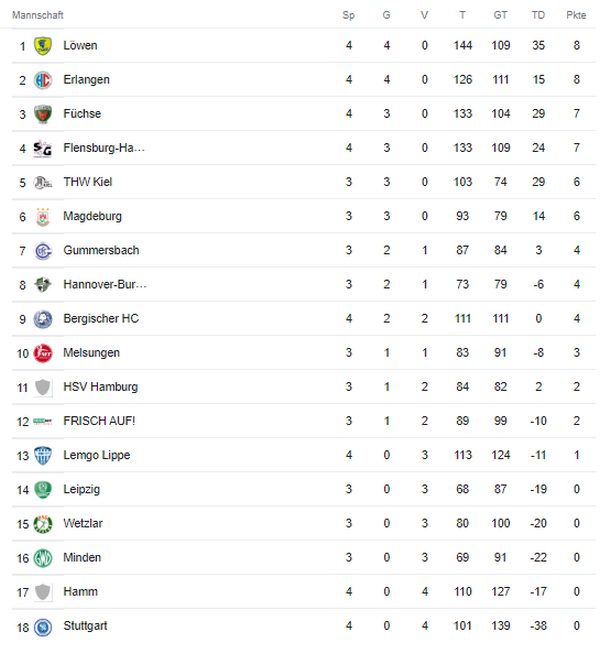
Task: Open the Bergischer HC team link
Action: click(101, 319)
